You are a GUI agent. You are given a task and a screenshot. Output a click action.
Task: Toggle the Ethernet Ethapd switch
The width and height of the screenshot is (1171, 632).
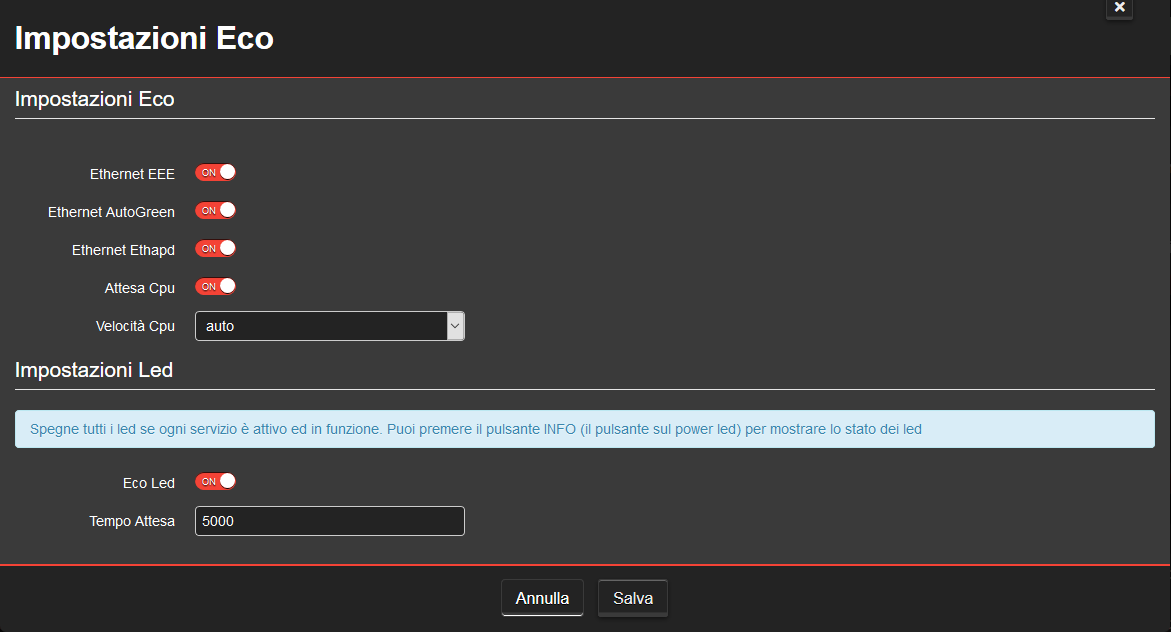(x=215, y=248)
